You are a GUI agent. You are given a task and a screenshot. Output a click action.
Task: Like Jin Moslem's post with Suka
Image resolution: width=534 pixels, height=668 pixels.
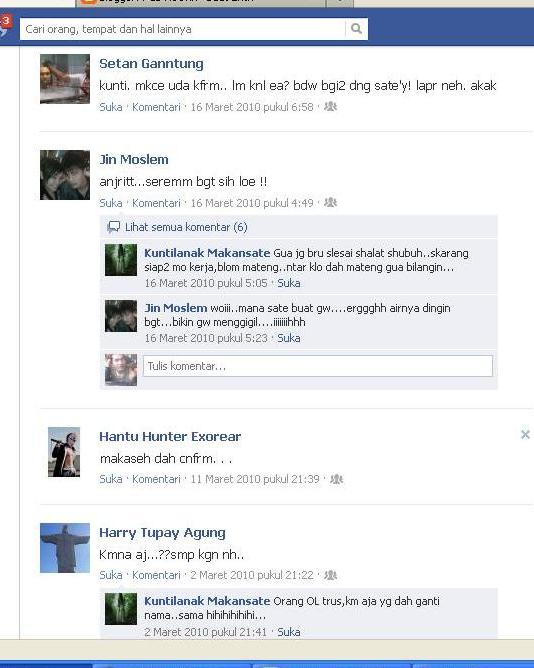pyautogui.click(x=111, y=203)
